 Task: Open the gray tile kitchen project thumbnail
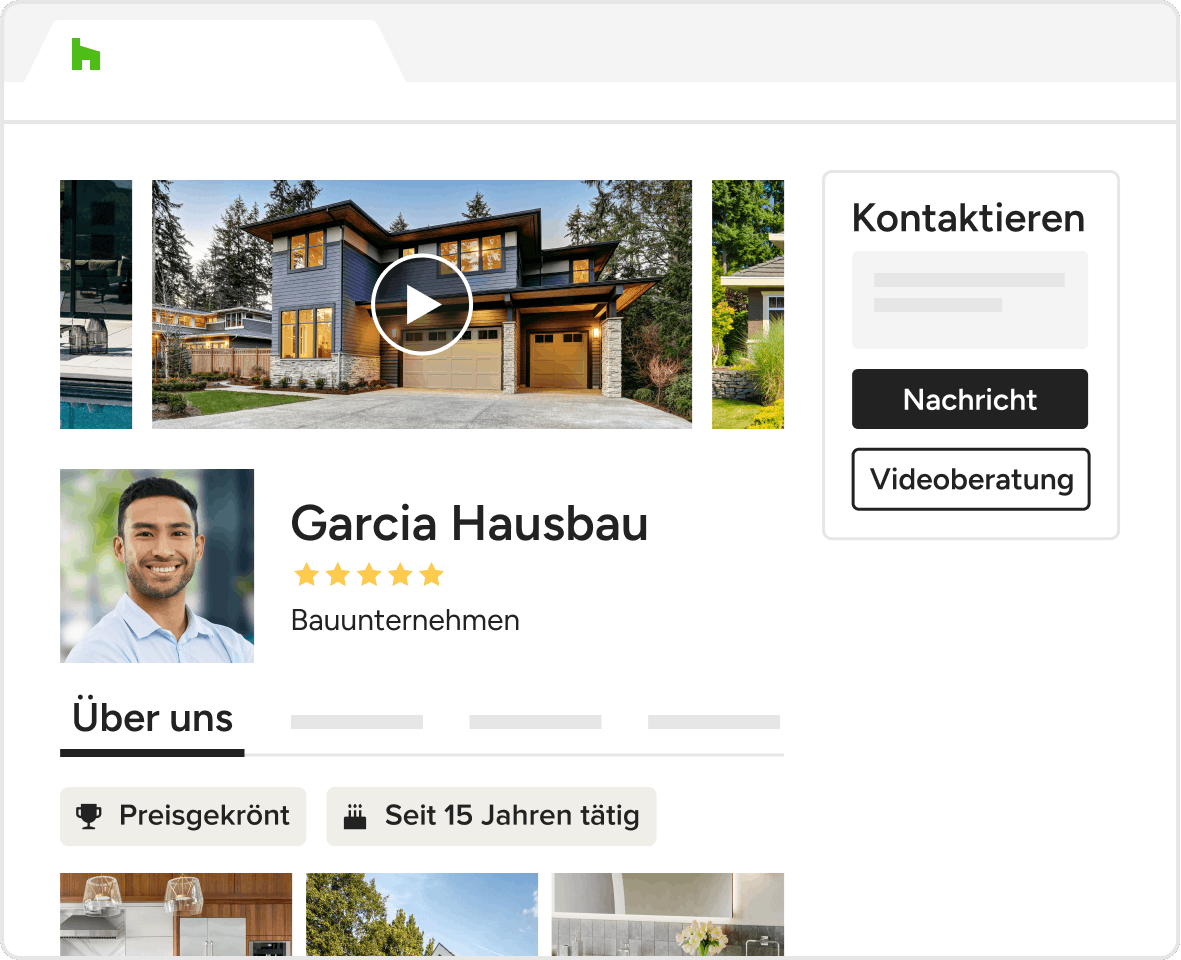pos(668,915)
